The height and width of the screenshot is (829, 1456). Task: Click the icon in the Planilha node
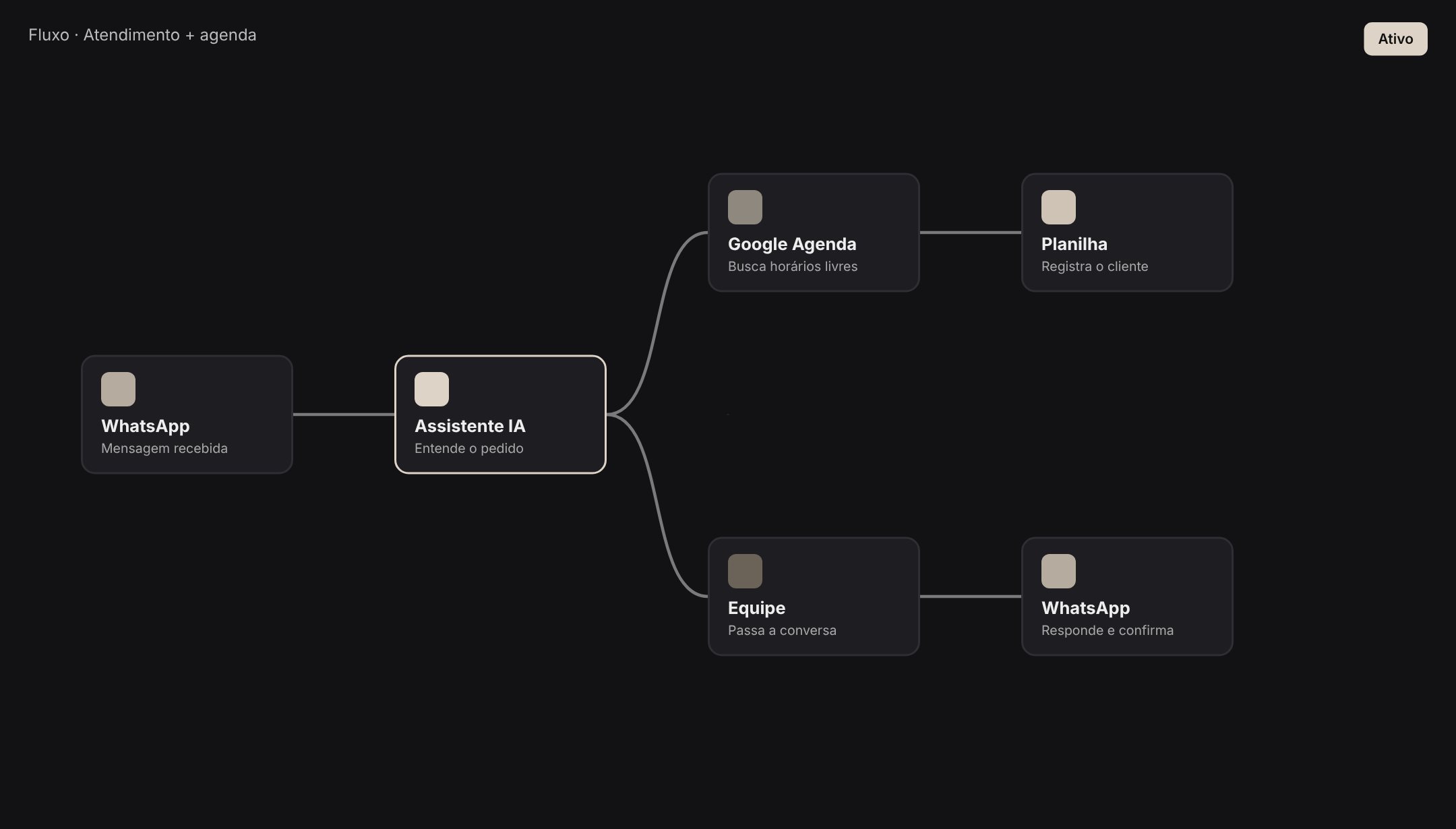tap(1058, 207)
